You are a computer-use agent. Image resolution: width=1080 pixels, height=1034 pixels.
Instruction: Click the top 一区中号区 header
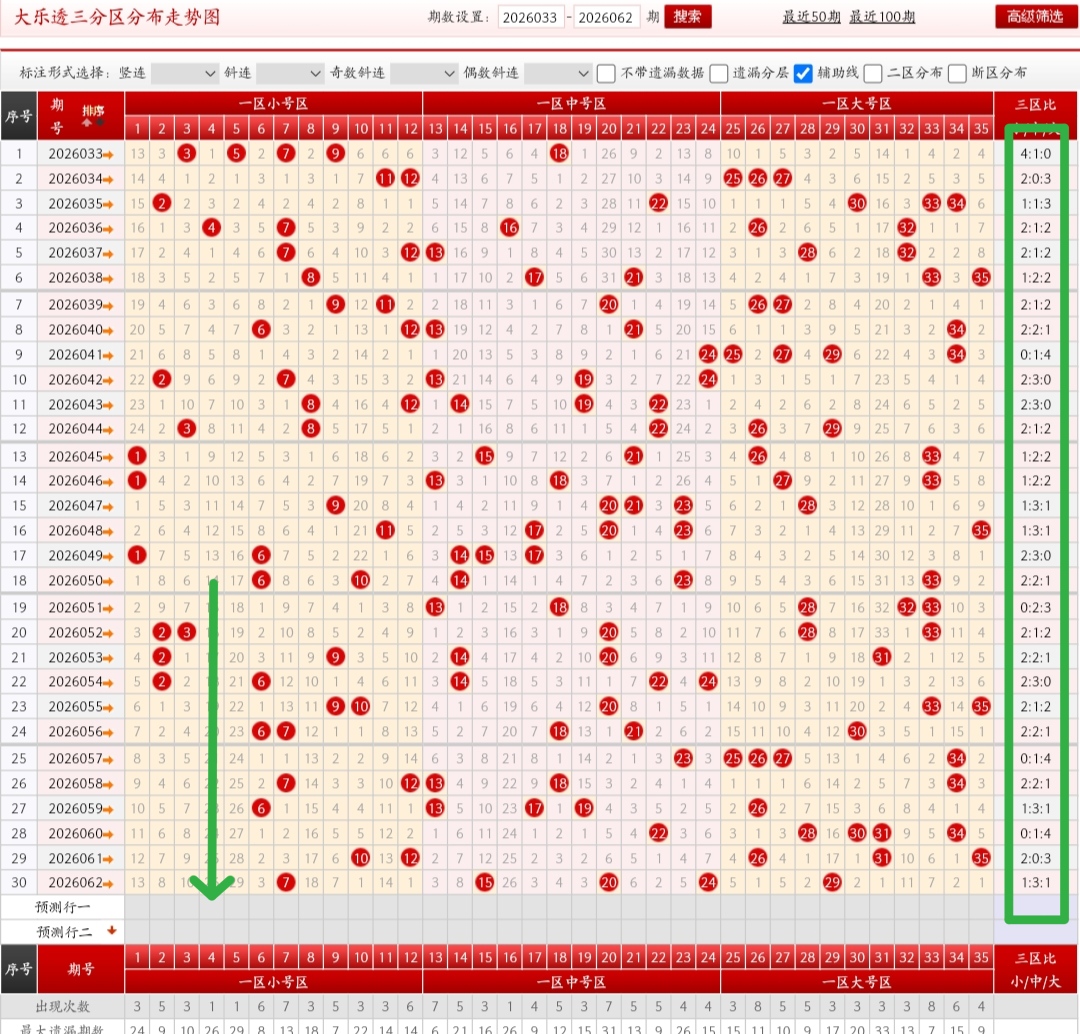click(x=572, y=104)
